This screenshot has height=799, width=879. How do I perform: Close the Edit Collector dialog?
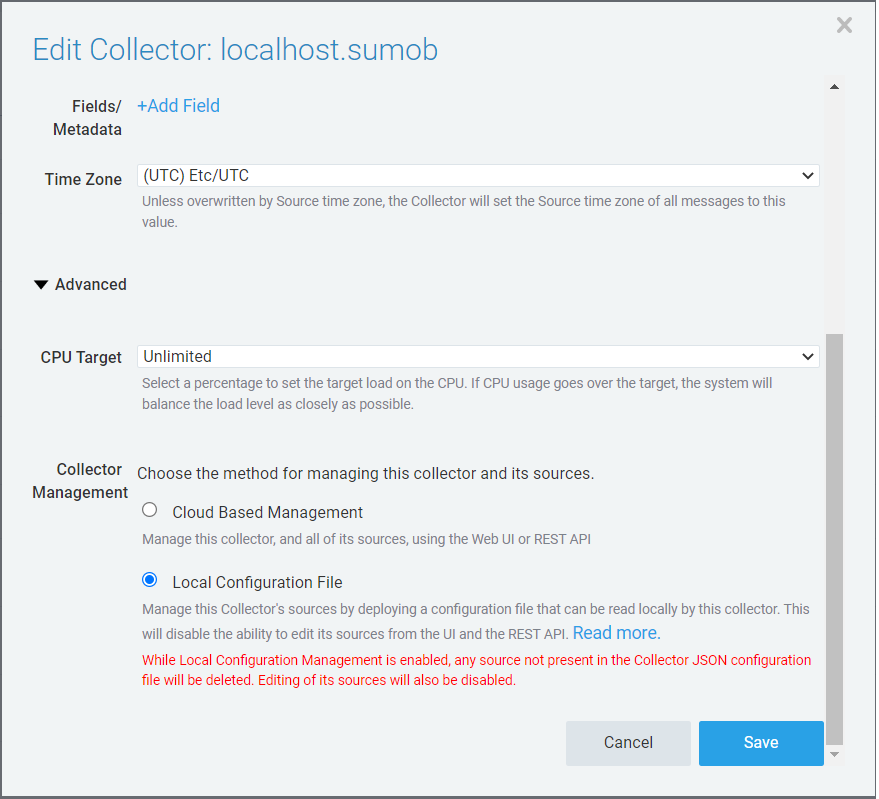844,25
